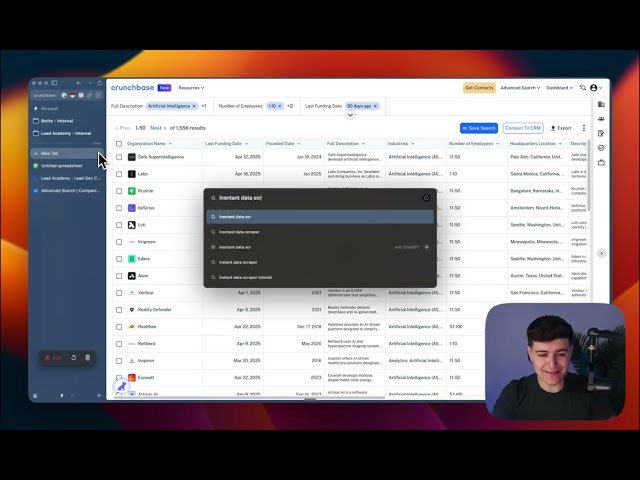Click the Crunchbase logo

132,87
